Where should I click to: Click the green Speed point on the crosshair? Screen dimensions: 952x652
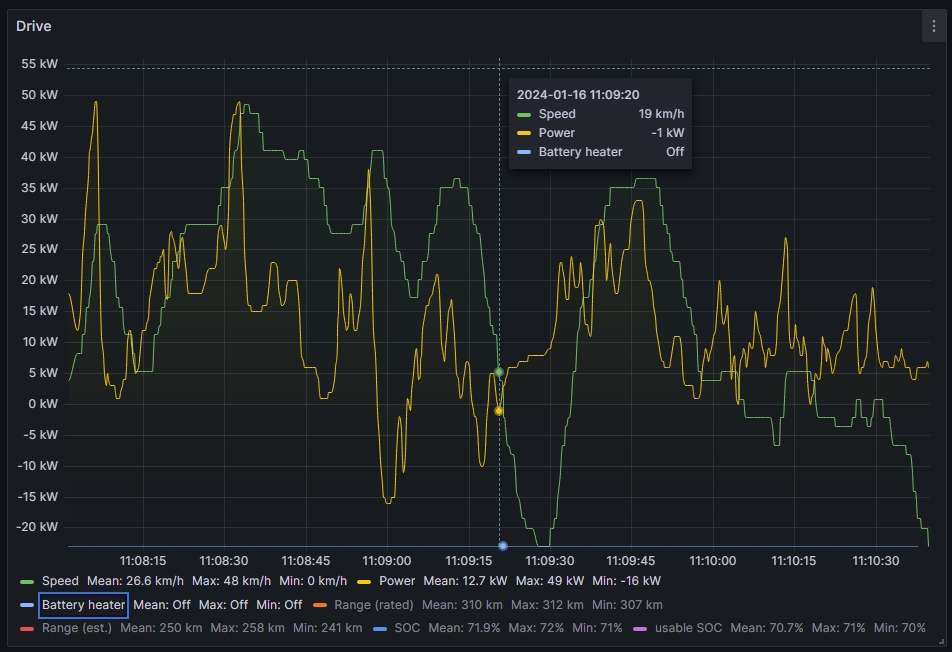tap(499, 372)
